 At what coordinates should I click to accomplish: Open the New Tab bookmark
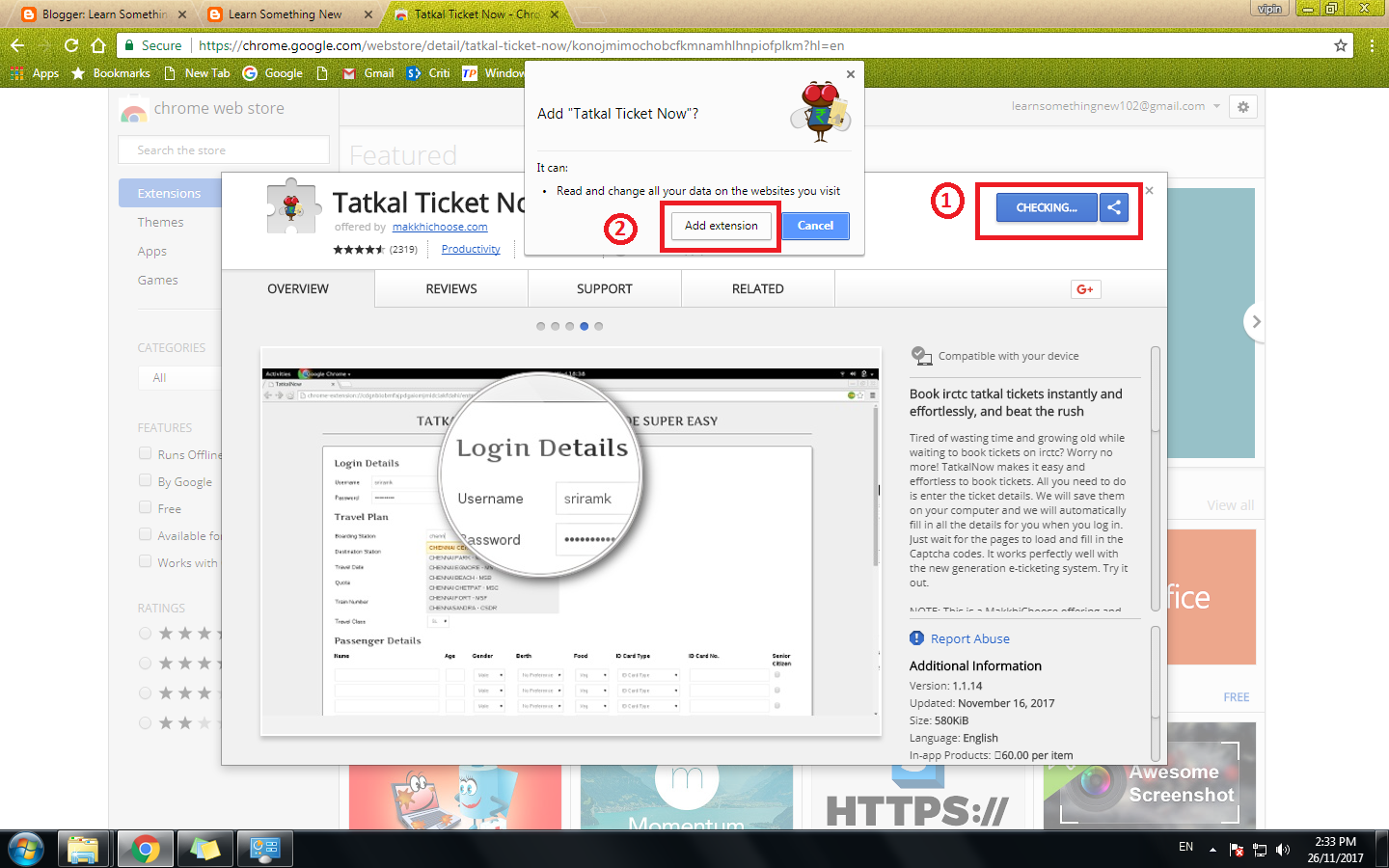click(x=197, y=73)
